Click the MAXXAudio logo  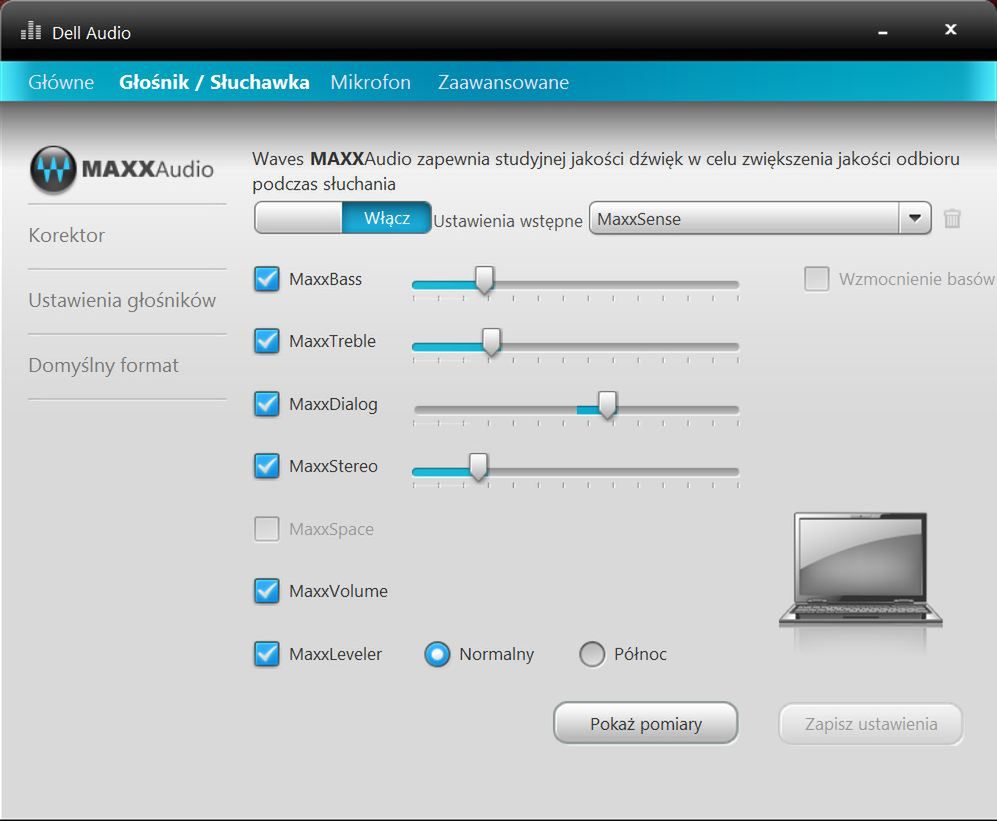[122, 169]
